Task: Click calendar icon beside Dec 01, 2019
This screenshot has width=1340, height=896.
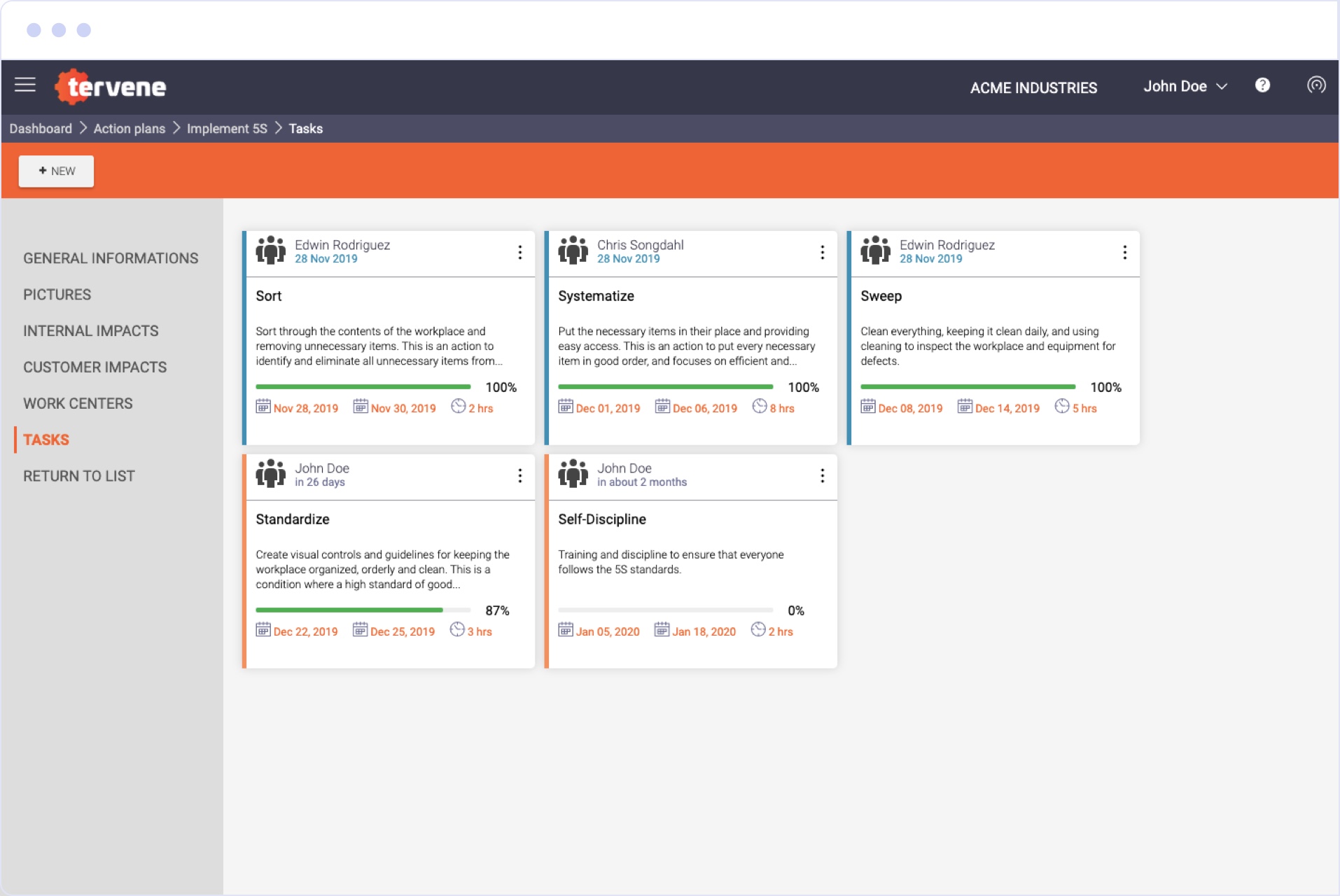Action: click(566, 406)
